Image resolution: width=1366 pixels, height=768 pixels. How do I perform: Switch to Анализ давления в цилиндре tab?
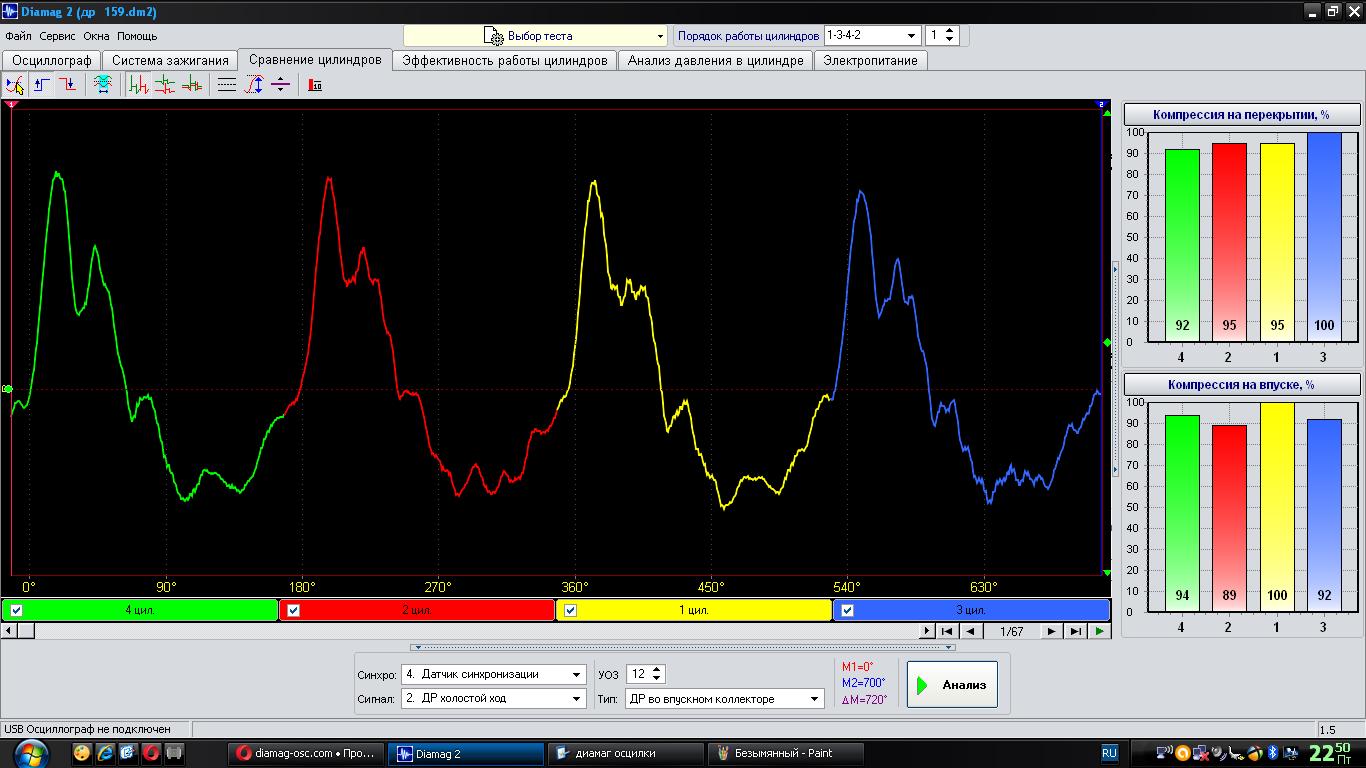(715, 60)
